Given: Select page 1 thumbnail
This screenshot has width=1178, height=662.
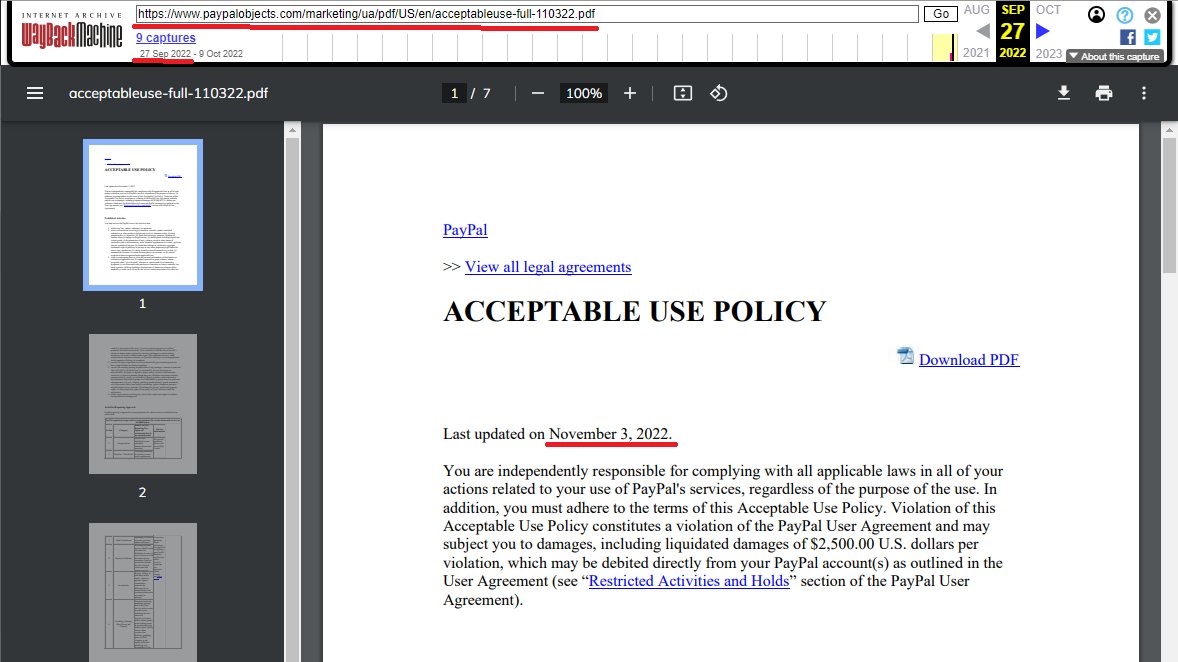Looking at the screenshot, I should coord(143,215).
